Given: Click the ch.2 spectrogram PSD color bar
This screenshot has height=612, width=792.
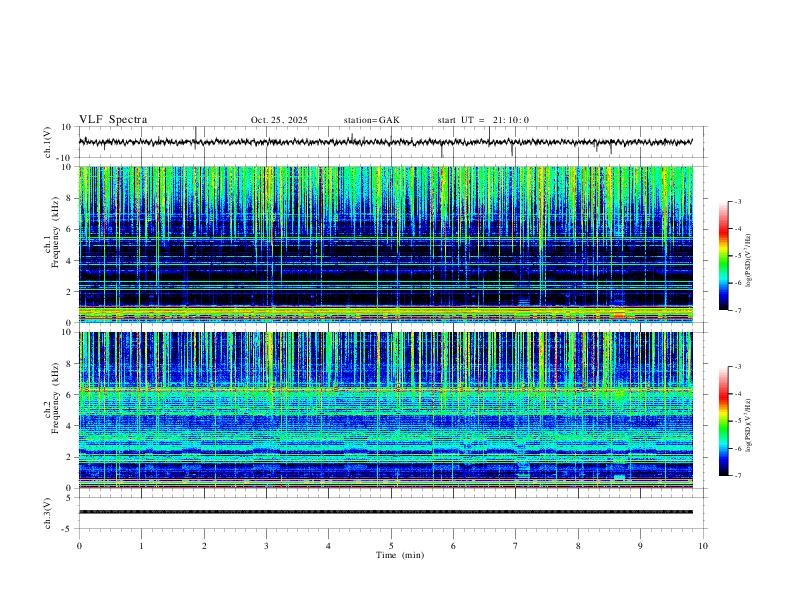Looking at the screenshot, I should (723, 421).
